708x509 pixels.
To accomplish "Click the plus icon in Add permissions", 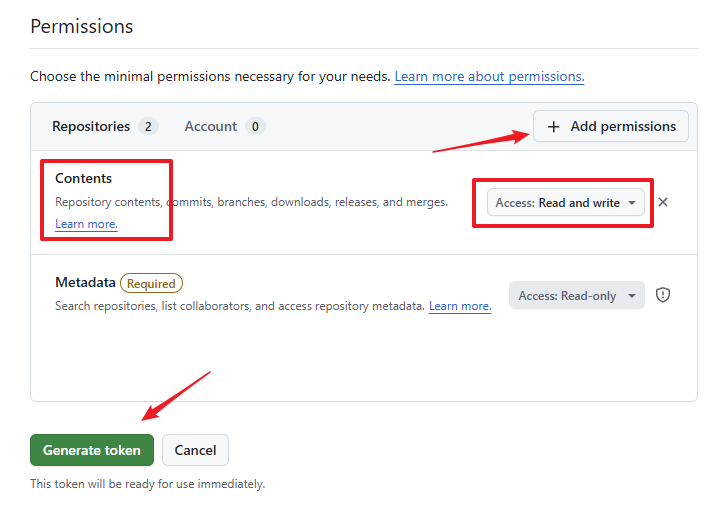I will point(553,126).
